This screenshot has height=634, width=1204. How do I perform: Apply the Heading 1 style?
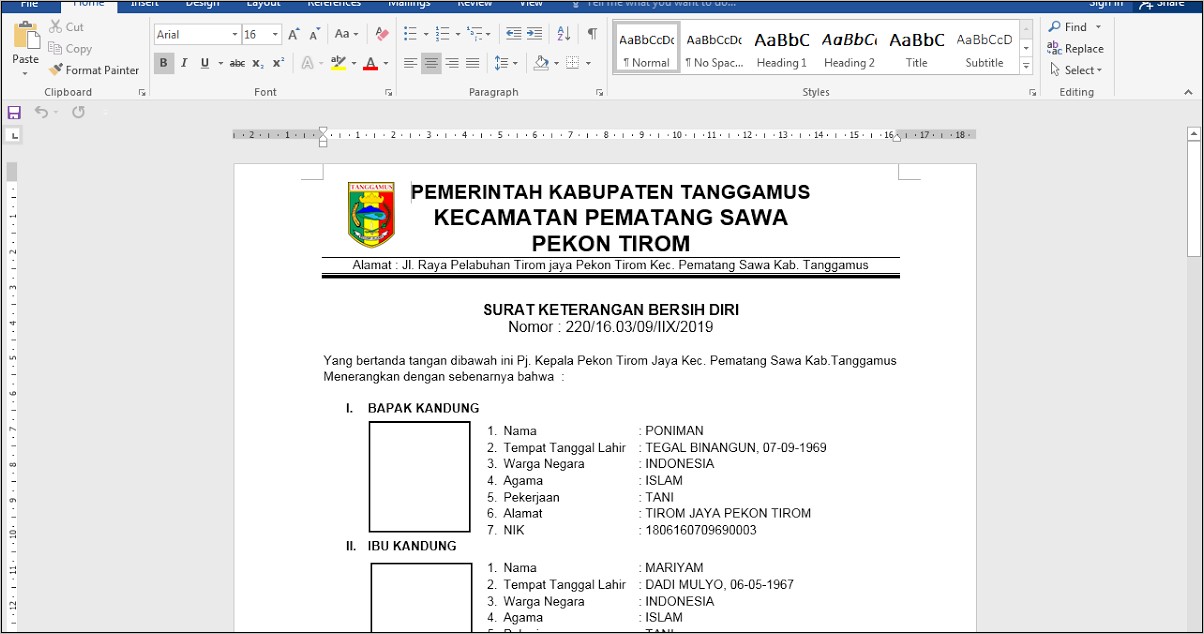[x=782, y=48]
